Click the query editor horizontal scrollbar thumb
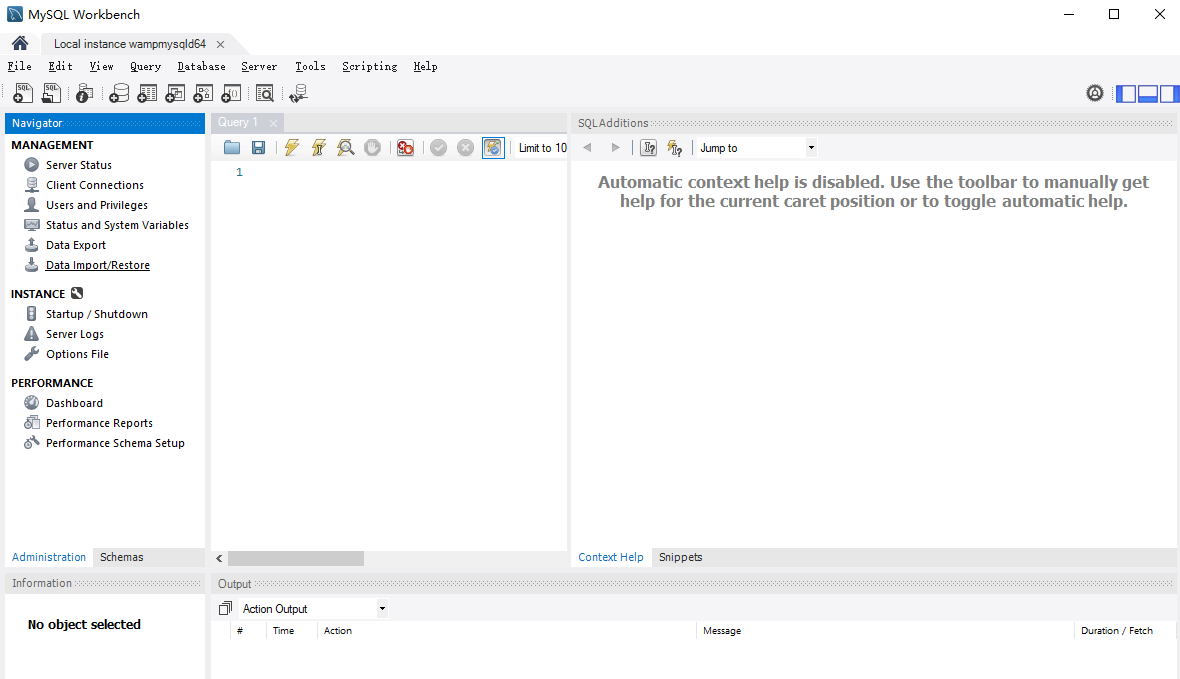Screen dimensions: 1180x679 click(296, 558)
